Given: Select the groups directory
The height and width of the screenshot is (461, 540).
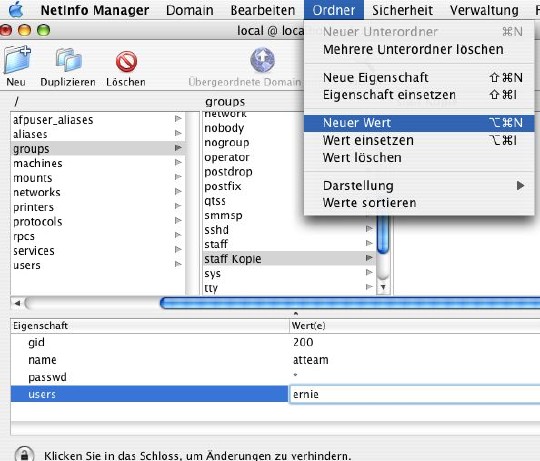Looking at the screenshot, I should (98, 148).
